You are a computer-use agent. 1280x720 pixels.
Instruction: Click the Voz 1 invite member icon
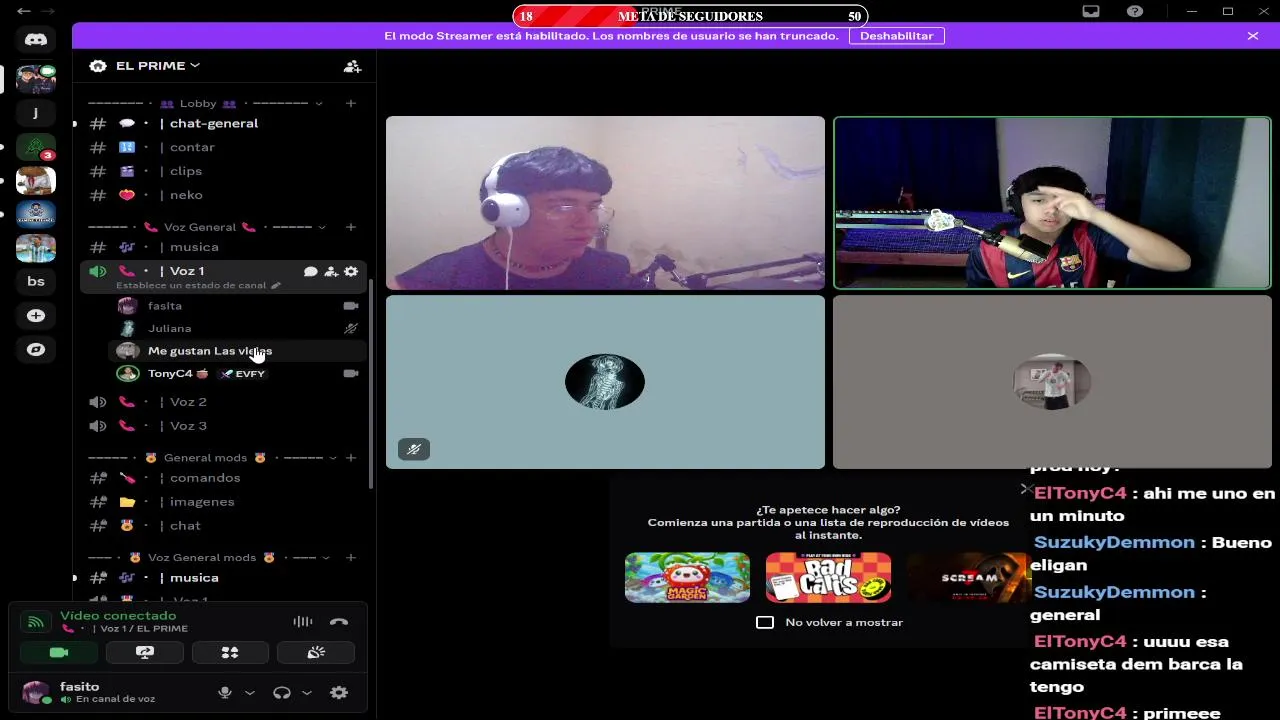coord(331,271)
